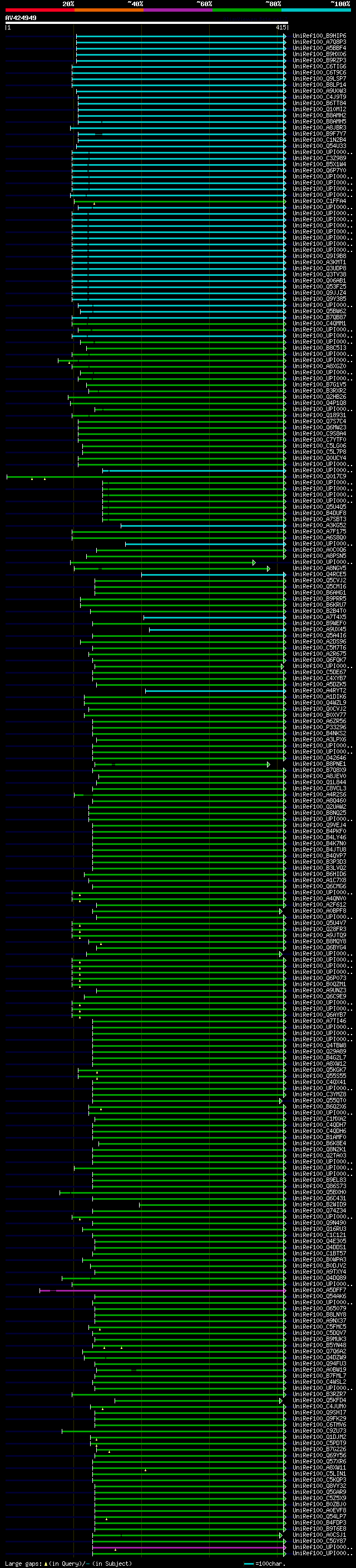The width and height of the screenshot is (356, 1568).
Task: Select hit label UniRef100_A3KG52
Action: click(x=319, y=525)
